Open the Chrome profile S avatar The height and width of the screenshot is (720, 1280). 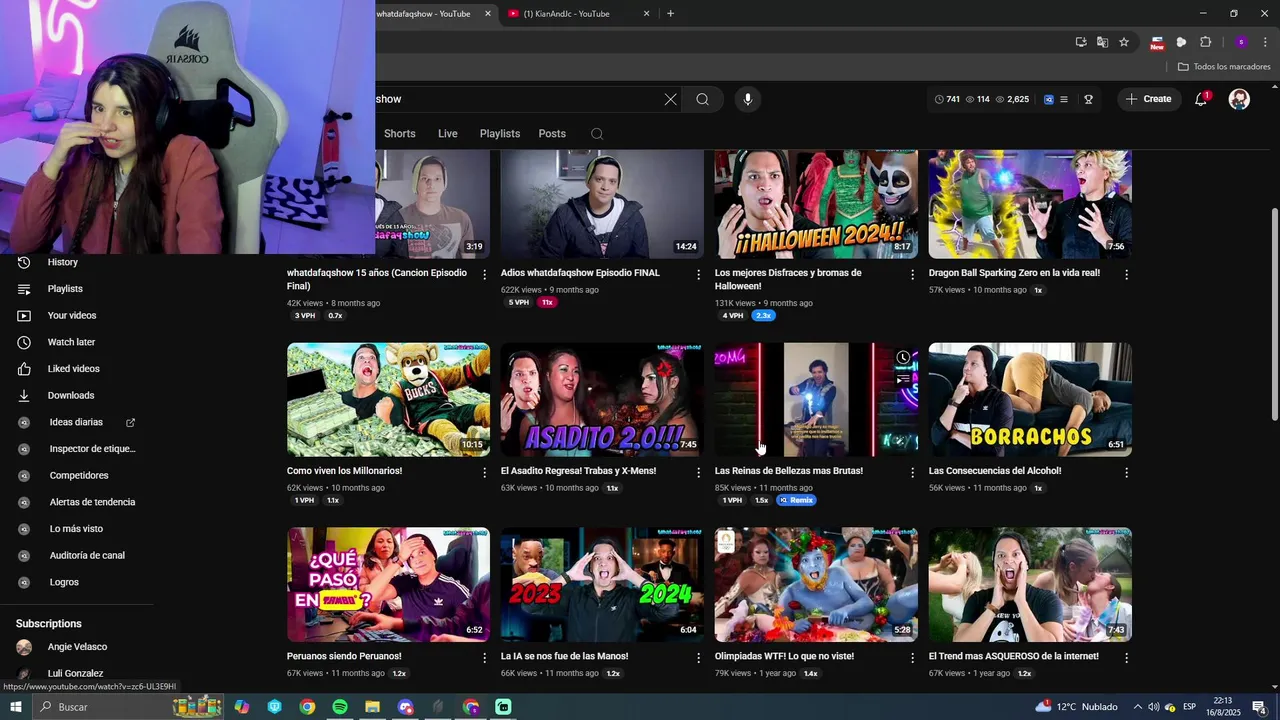tap(1241, 42)
